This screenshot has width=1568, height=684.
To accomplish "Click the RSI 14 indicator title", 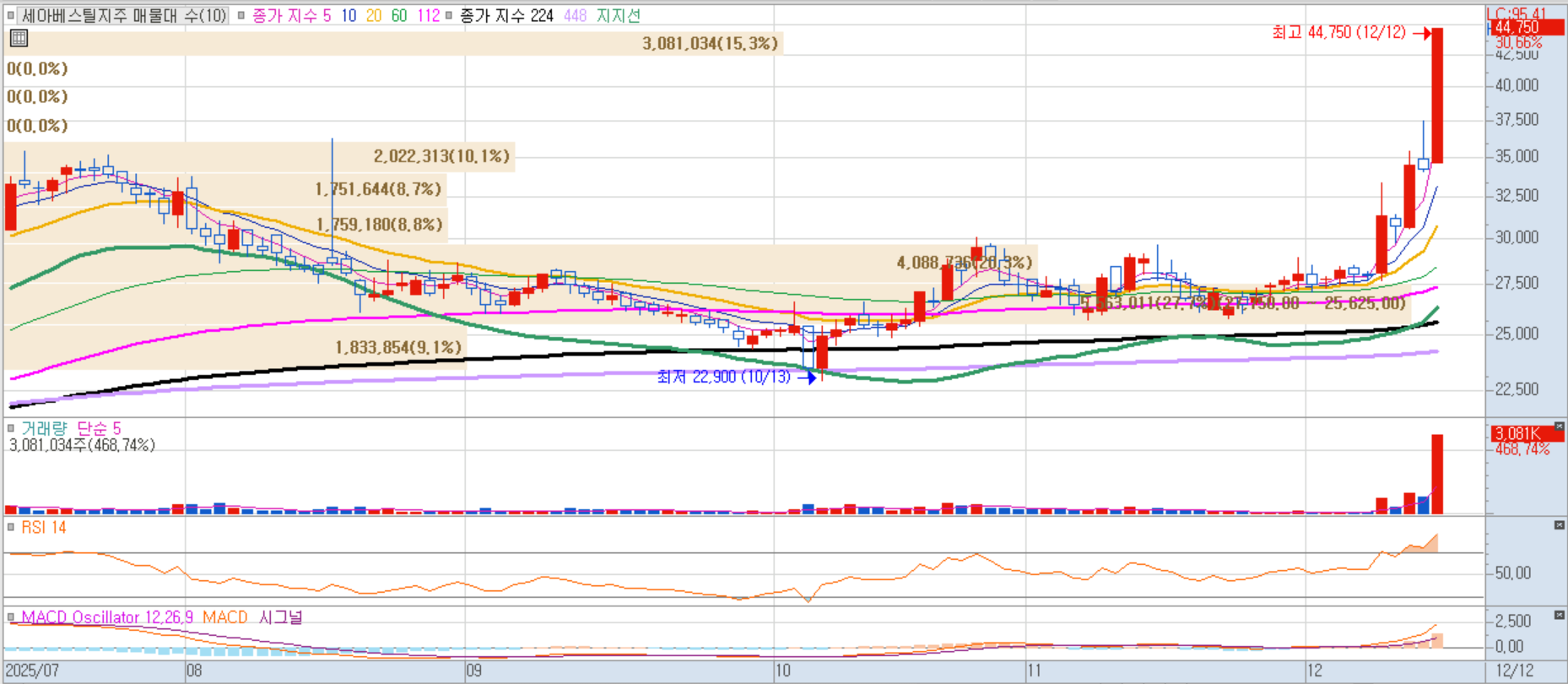I will pyautogui.click(x=44, y=527).
